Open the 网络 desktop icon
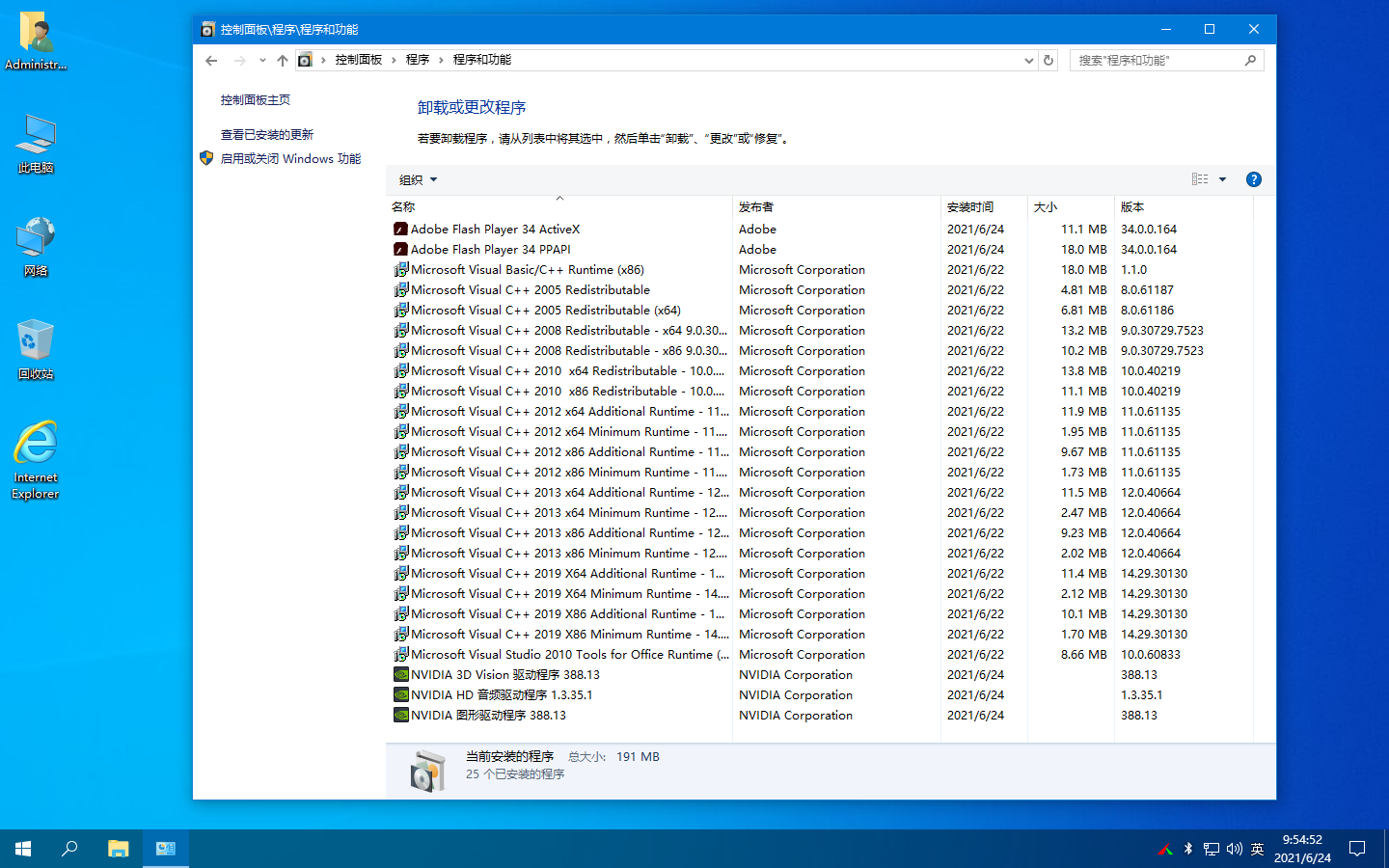Viewport: 1389px width, 868px height. click(x=36, y=248)
